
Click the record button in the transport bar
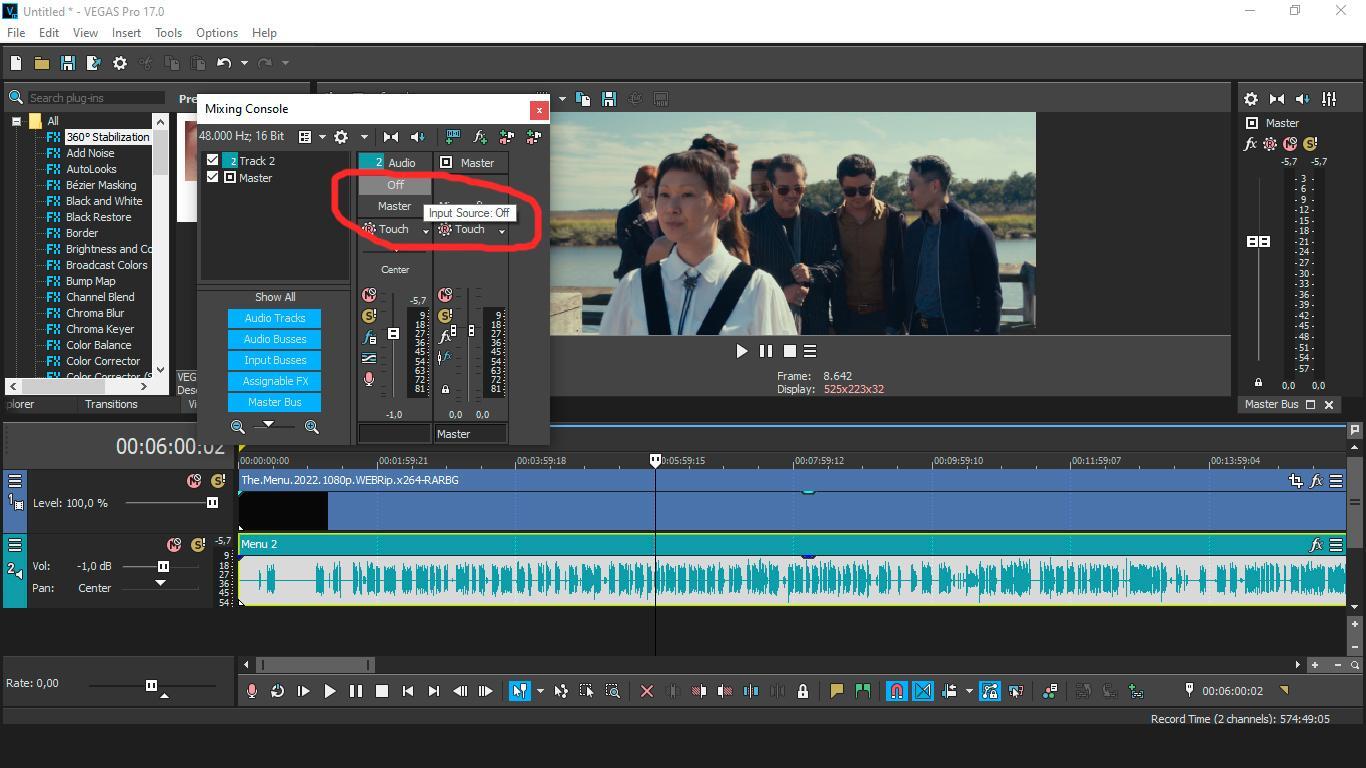(252, 691)
